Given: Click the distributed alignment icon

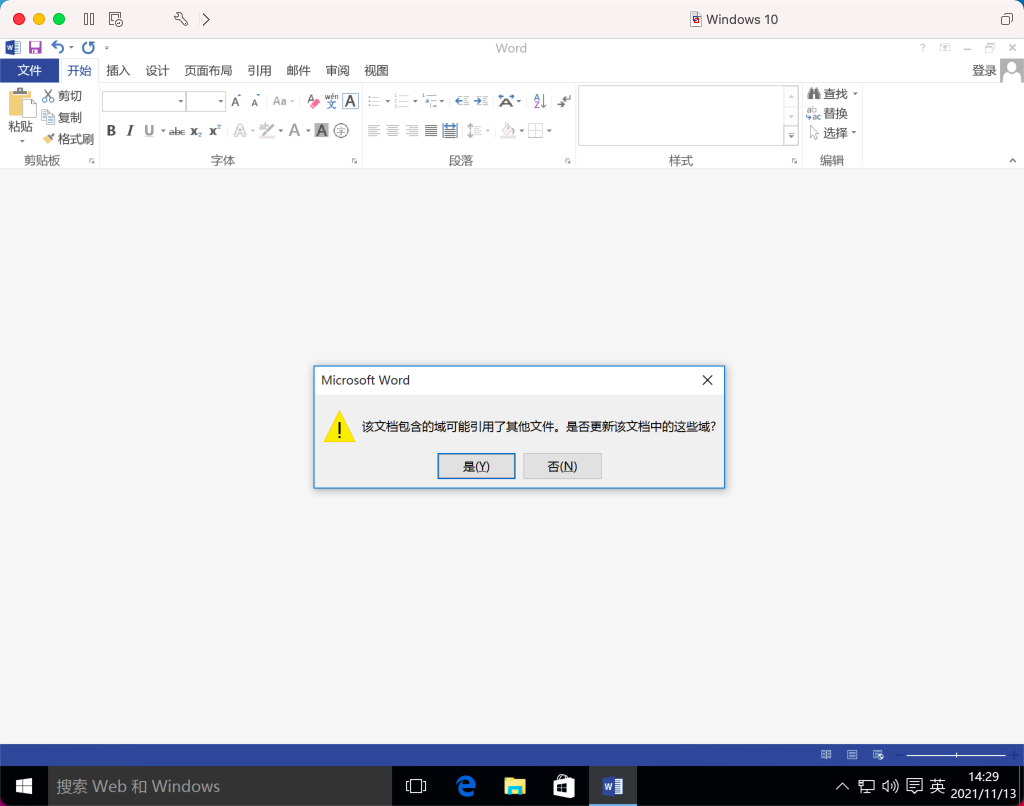Looking at the screenshot, I should click(450, 131).
